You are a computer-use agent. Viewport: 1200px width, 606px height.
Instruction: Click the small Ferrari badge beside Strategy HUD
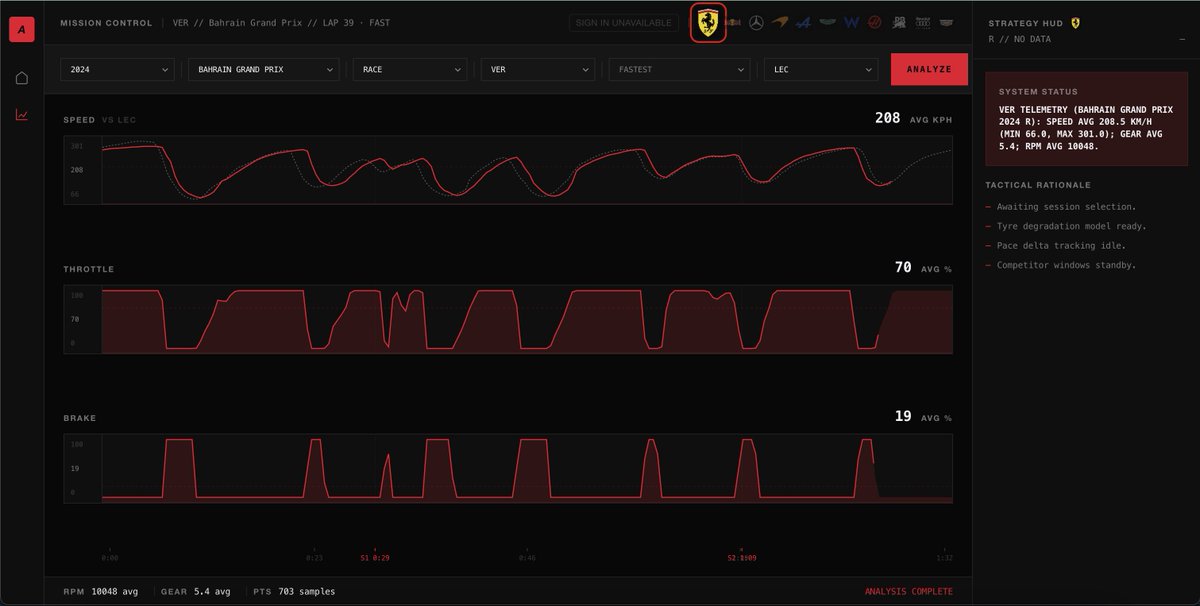pos(1075,23)
